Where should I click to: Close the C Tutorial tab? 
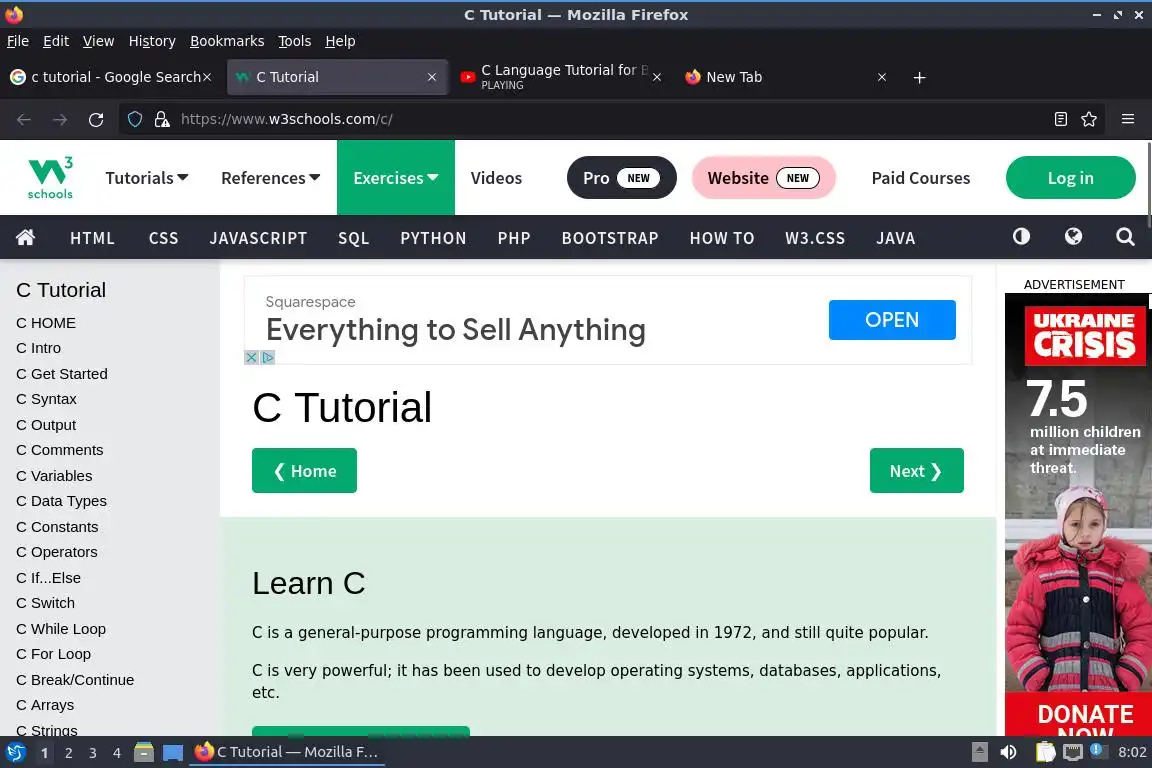tap(432, 77)
